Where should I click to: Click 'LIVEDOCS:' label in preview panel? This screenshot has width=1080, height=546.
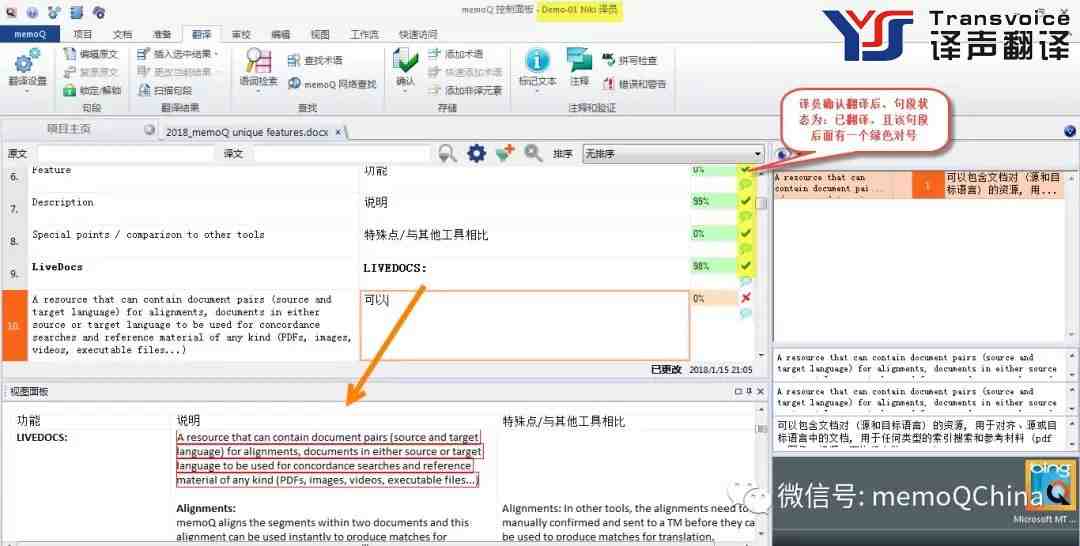[x=42, y=437]
